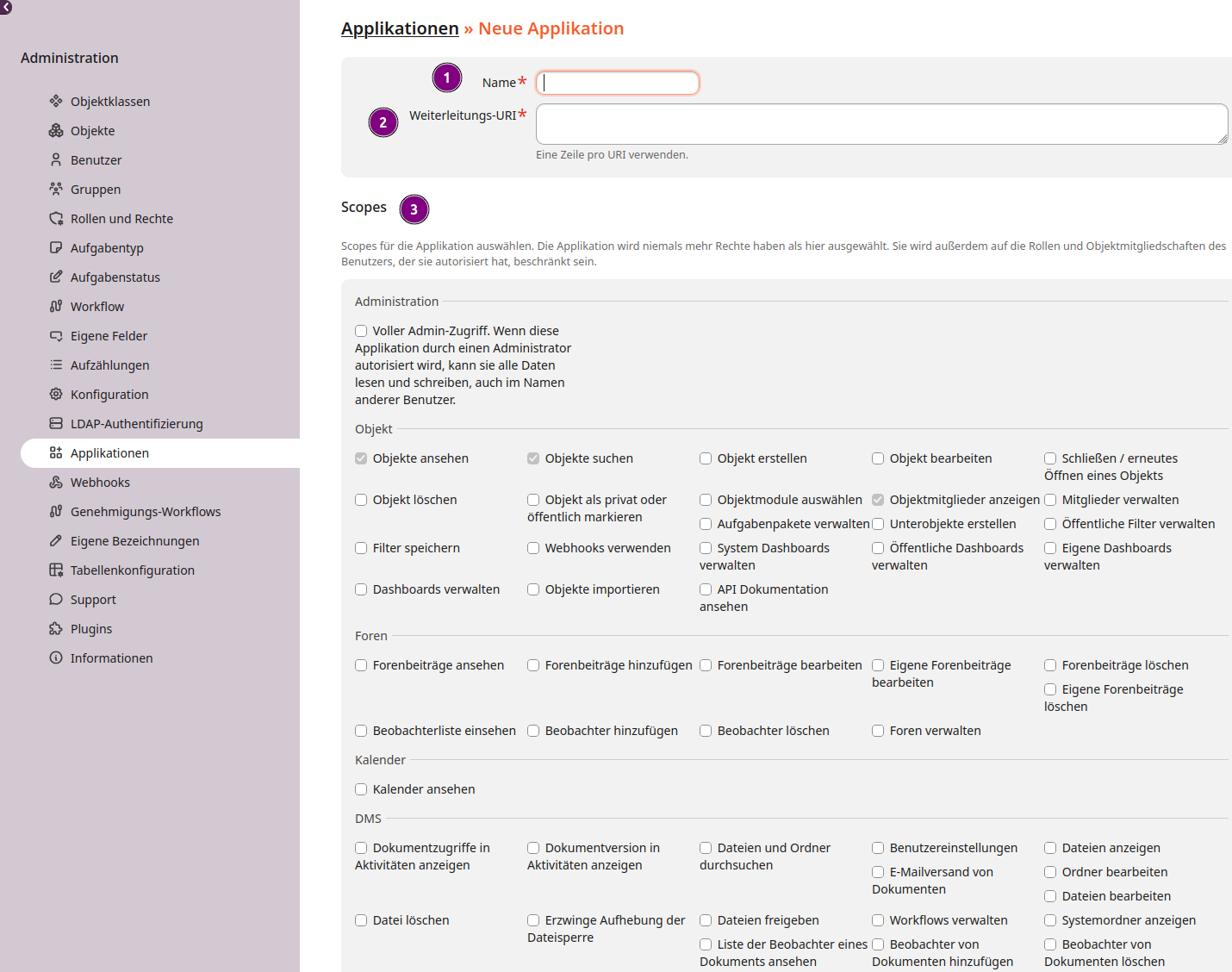This screenshot has height=972, width=1232.
Task: Check Webhooks verwenden
Action: coord(533,548)
